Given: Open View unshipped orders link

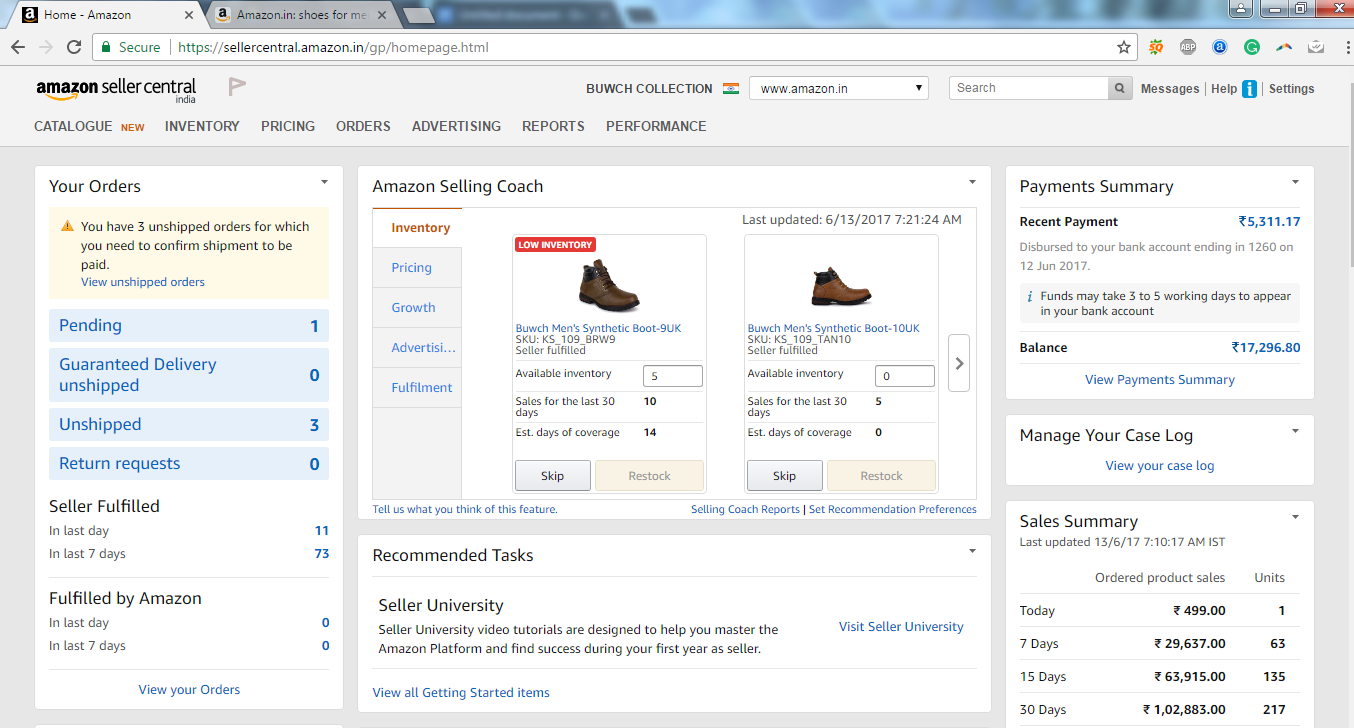Looking at the screenshot, I should [x=143, y=282].
